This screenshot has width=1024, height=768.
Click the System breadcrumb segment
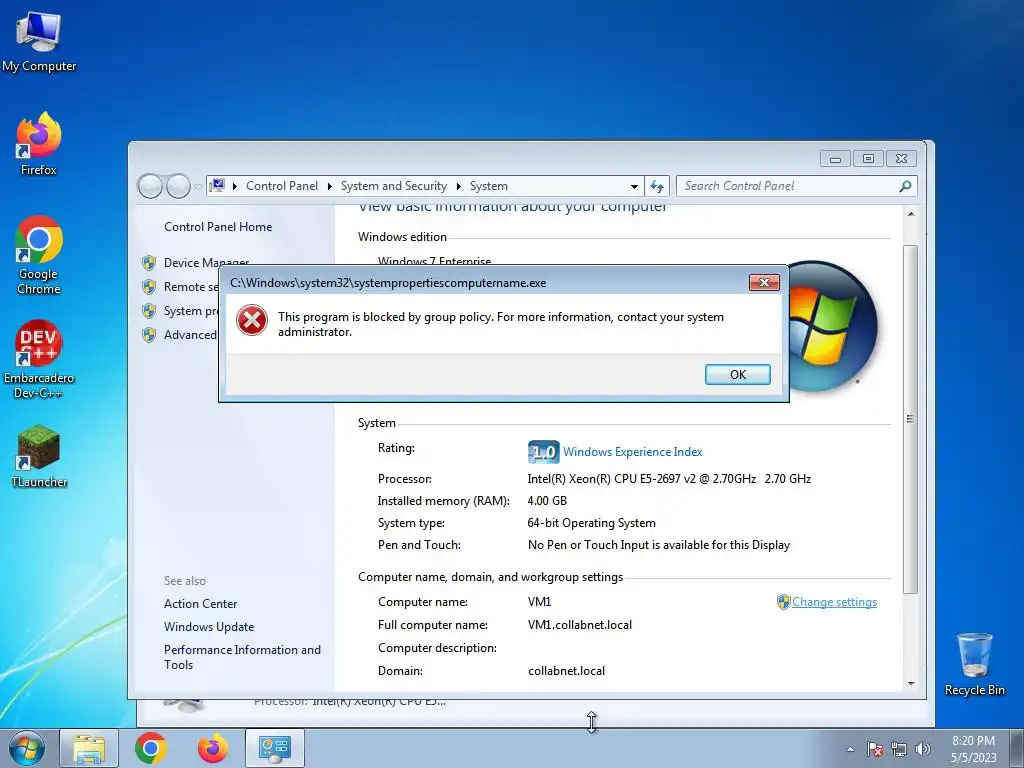[488, 186]
